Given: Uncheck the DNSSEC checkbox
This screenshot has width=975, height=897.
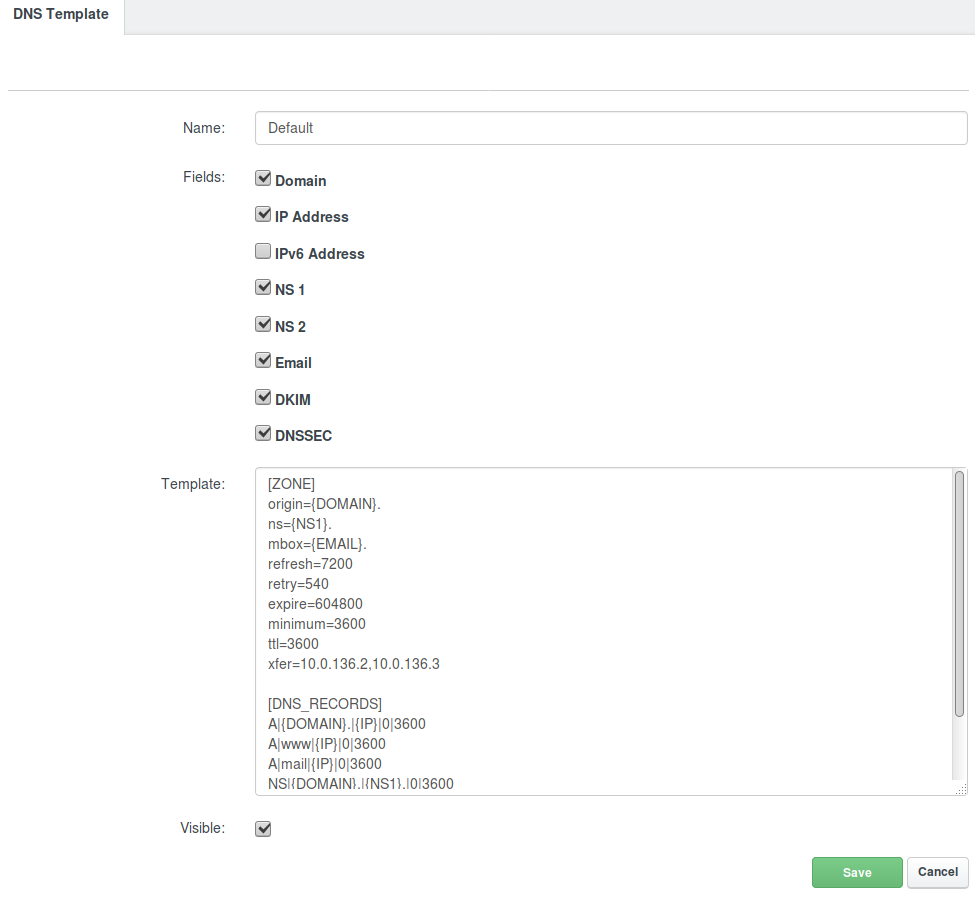Looking at the screenshot, I should 263,433.
